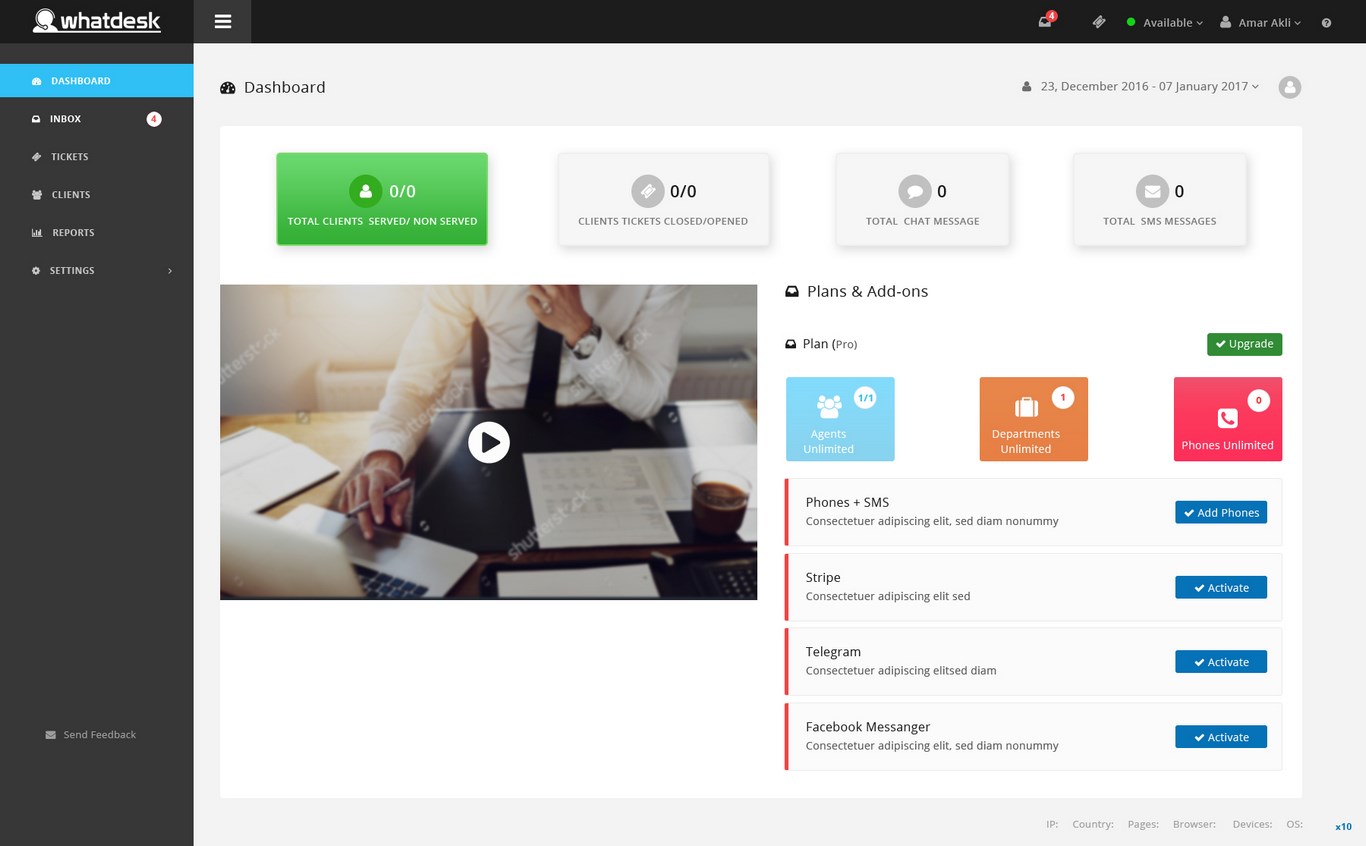Open the inbox notification icon in top bar
Screen dimensions: 1366x846
[x=1045, y=22]
